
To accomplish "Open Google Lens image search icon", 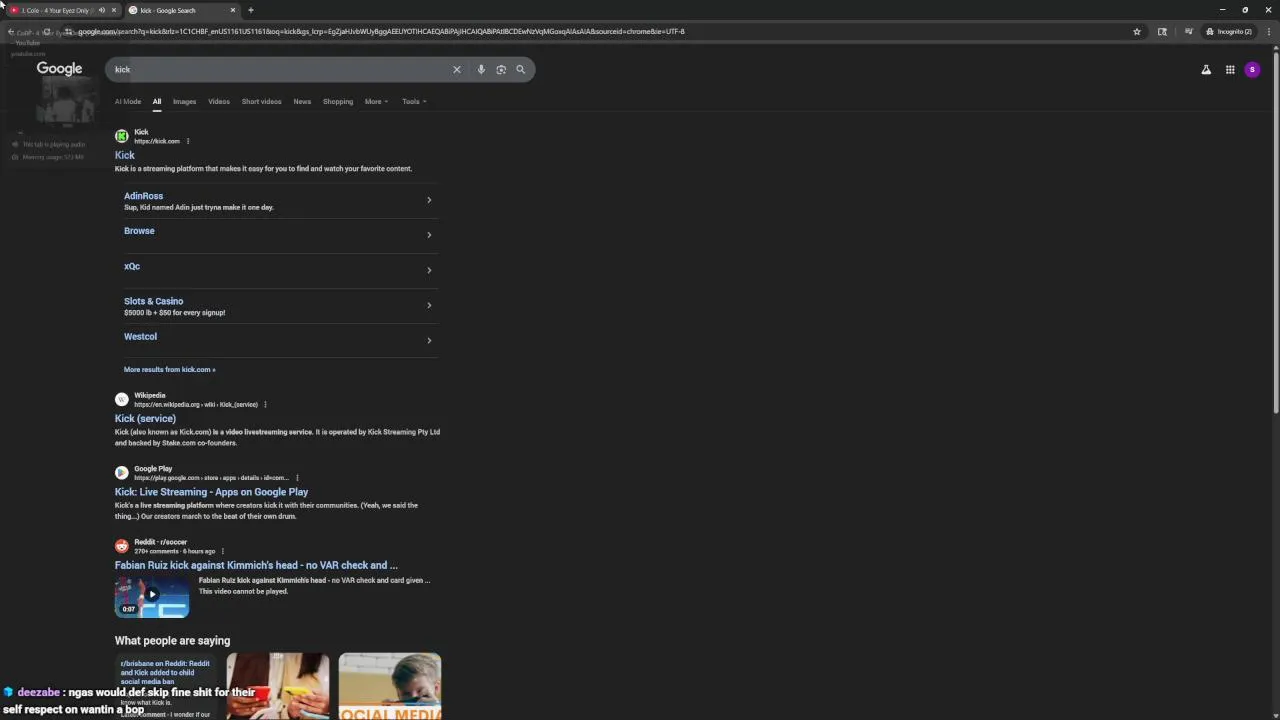I will [501, 69].
